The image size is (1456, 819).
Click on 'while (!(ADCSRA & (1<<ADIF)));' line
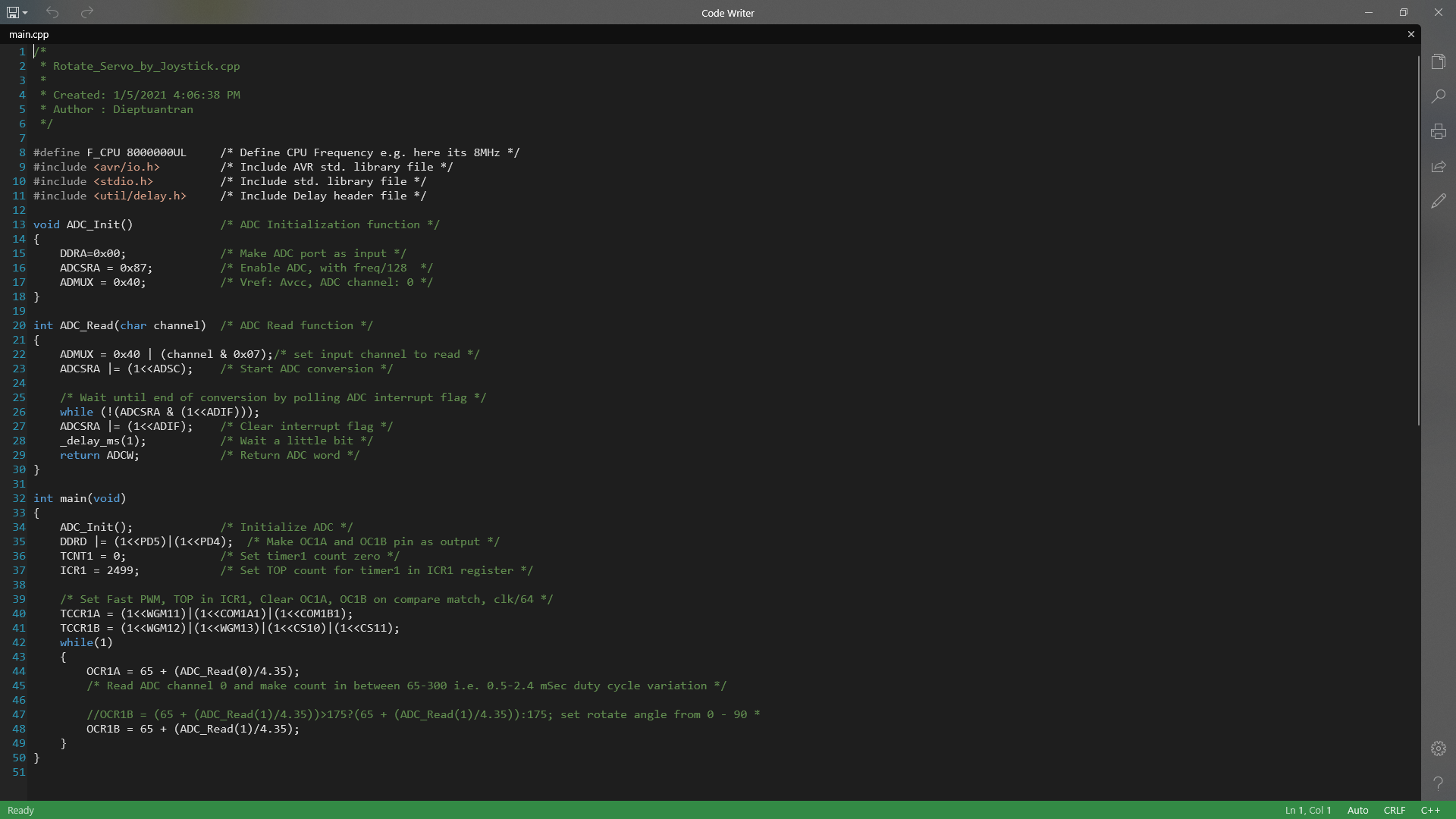coord(160,412)
